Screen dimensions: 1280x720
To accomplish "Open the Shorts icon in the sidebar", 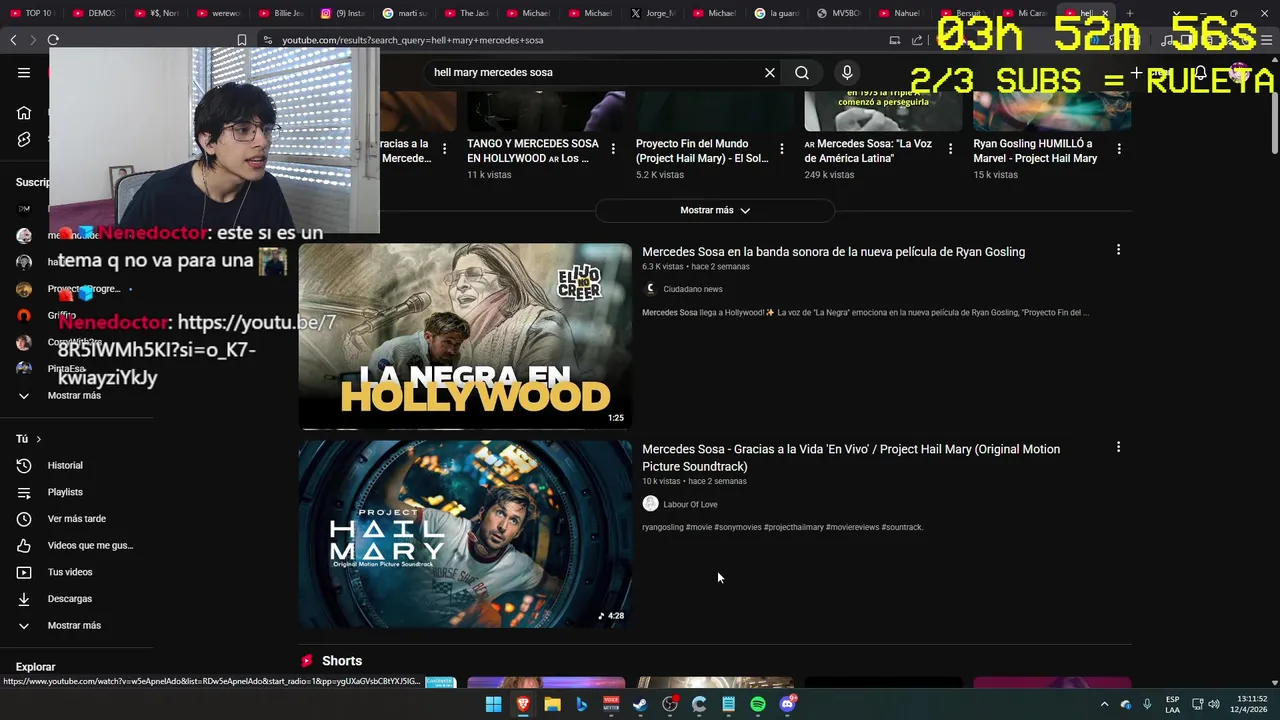I will click(x=24, y=140).
